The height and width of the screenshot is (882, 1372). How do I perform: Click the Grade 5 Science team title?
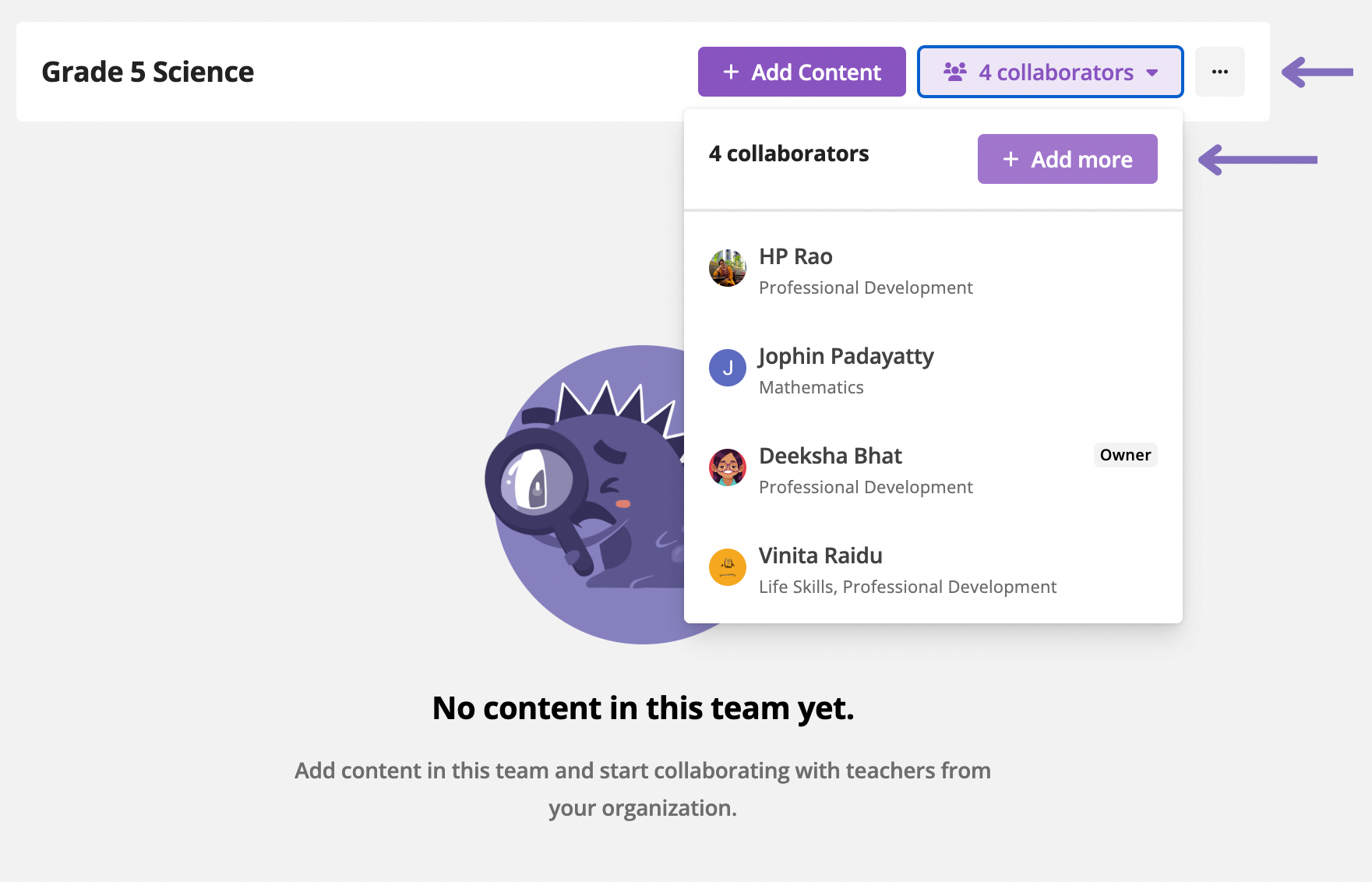coord(148,72)
